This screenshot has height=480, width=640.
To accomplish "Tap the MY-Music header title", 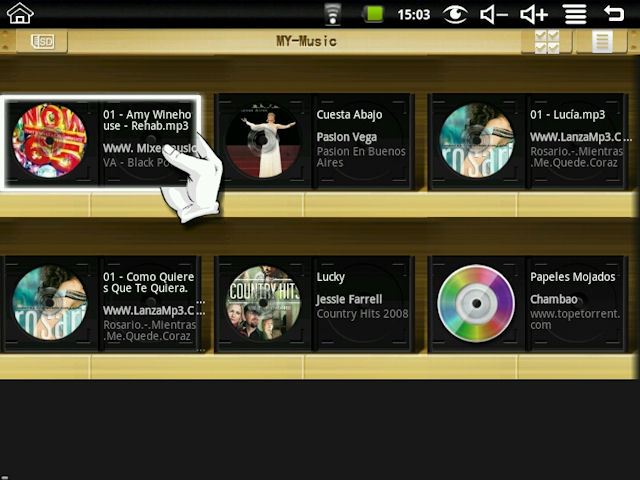I will click(x=307, y=41).
